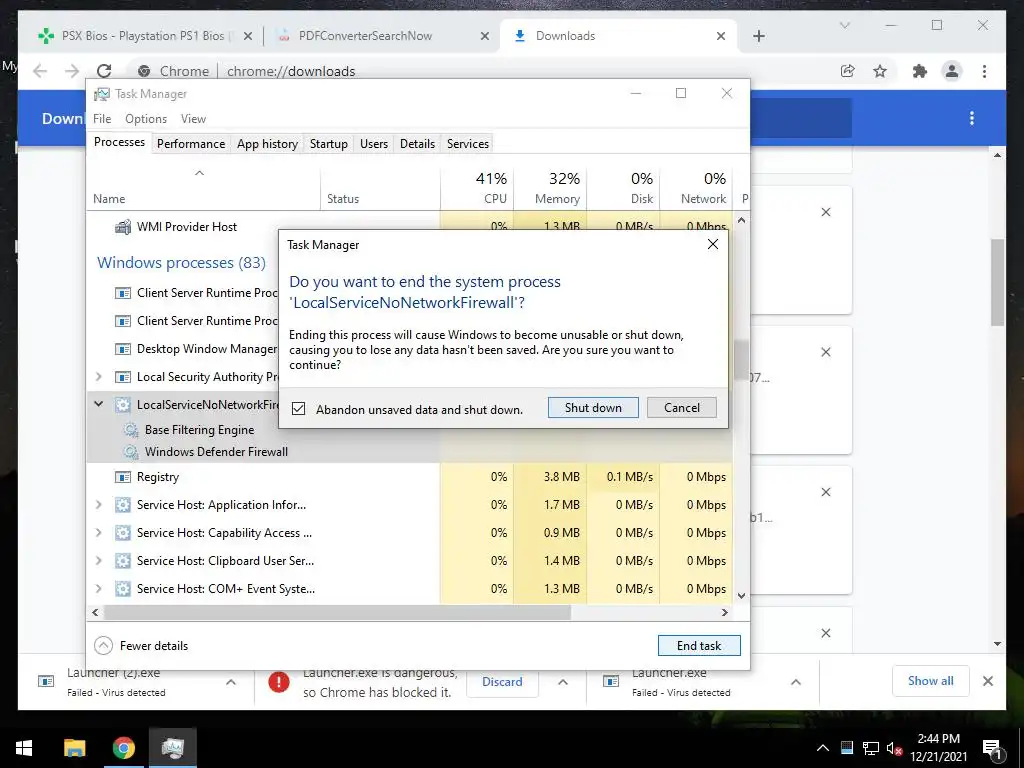Click the Task Manager horizontal scrollbar

click(x=338, y=612)
